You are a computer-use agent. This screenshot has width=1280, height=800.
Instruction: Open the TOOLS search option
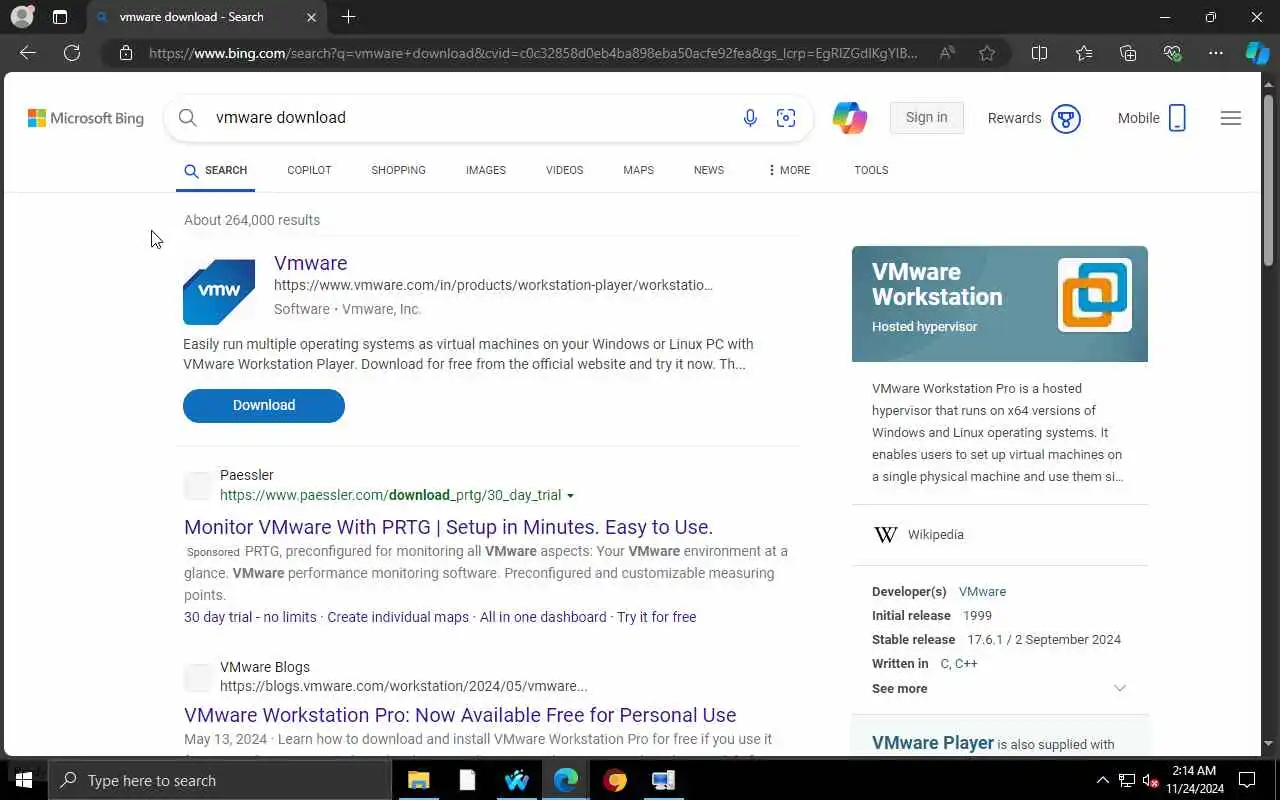(x=871, y=170)
